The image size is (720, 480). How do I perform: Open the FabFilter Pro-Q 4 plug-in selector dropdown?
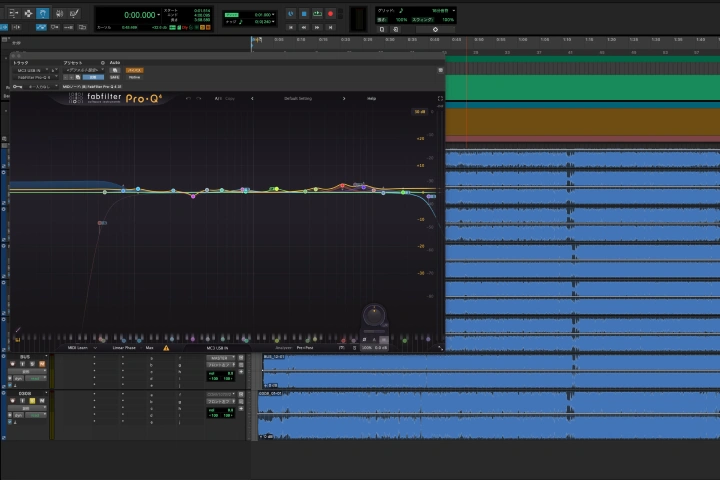pyautogui.click(x=35, y=77)
